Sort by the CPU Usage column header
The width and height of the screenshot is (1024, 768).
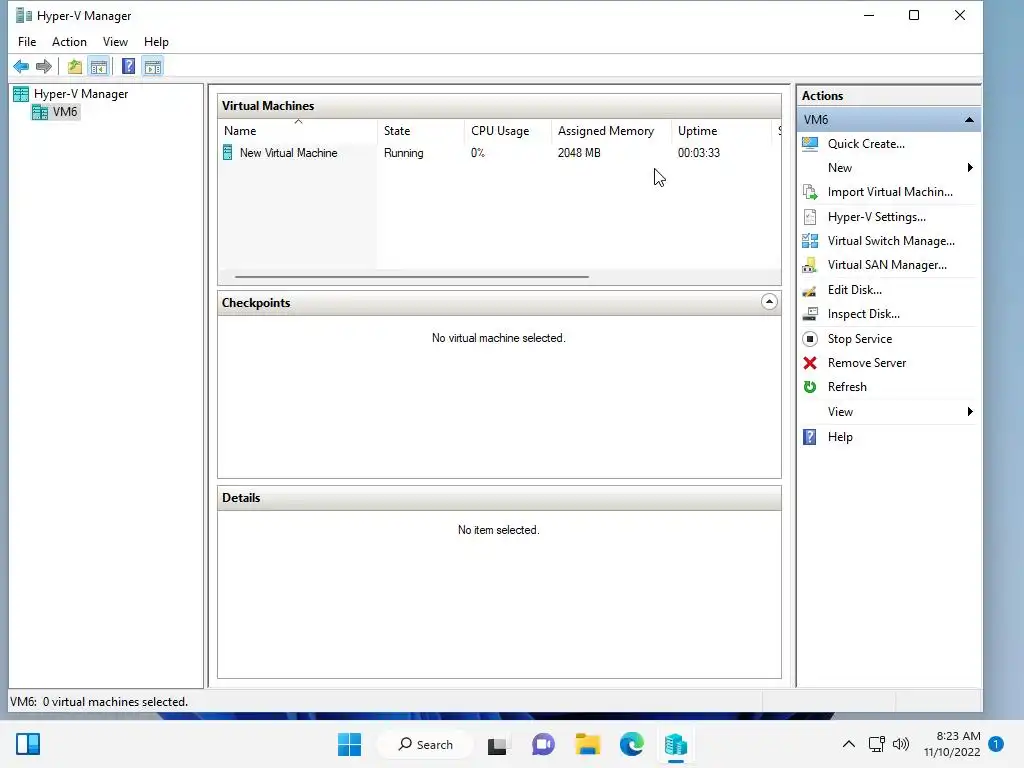point(507,131)
